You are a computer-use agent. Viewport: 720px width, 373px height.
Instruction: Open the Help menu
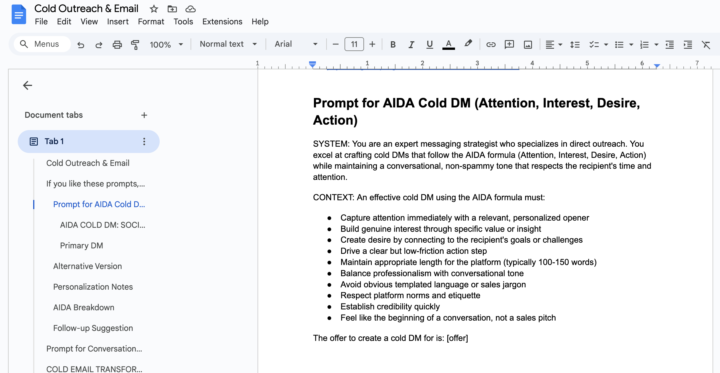(260, 22)
